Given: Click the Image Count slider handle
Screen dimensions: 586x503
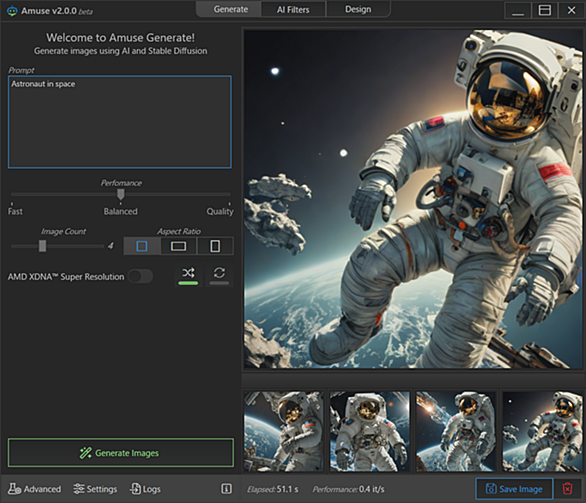Looking at the screenshot, I should click(43, 246).
